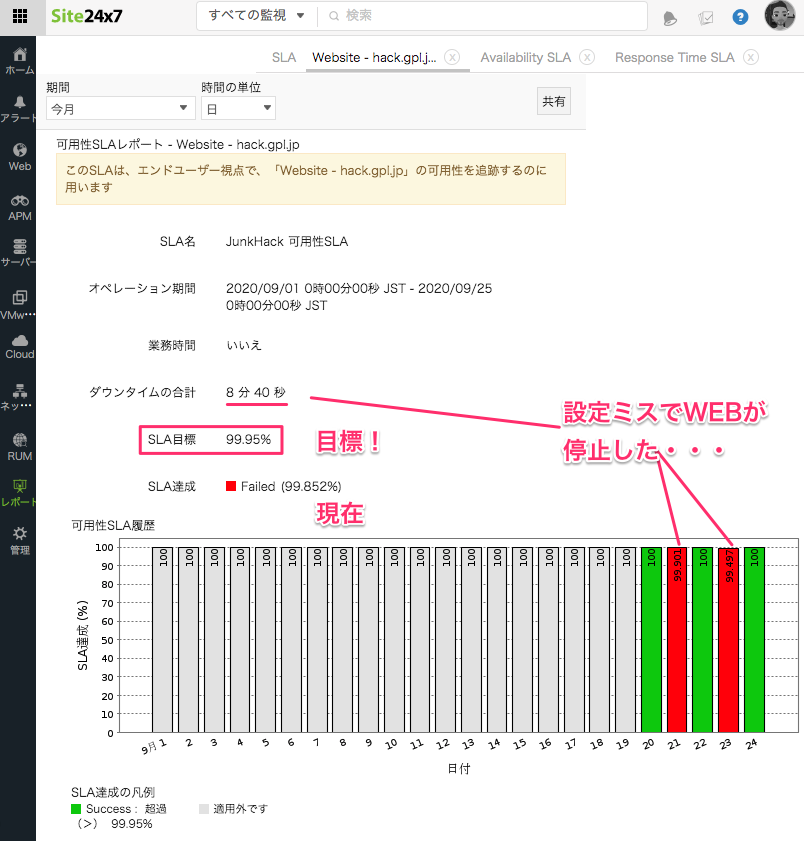The height and width of the screenshot is (841, 804).
Task: Open the すべての監視 filter dropdown
Action: [257, 16]
